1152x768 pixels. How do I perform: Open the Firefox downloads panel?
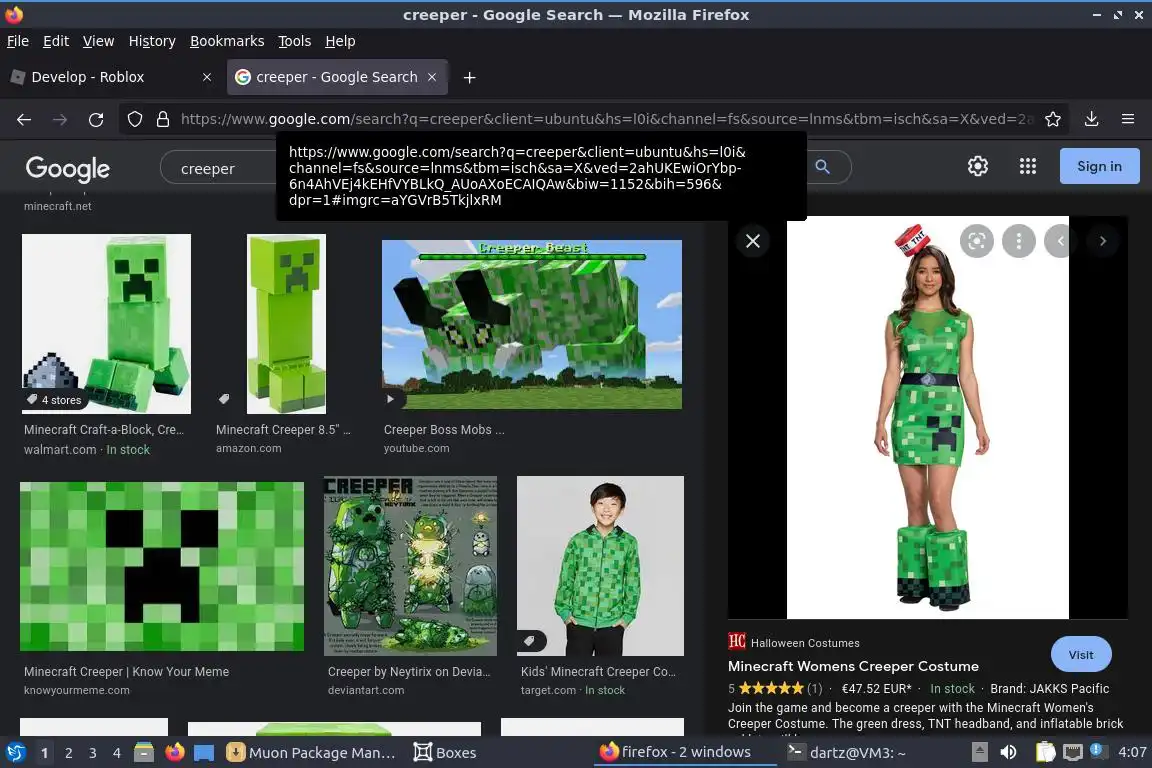click(x=1091, y=119)
